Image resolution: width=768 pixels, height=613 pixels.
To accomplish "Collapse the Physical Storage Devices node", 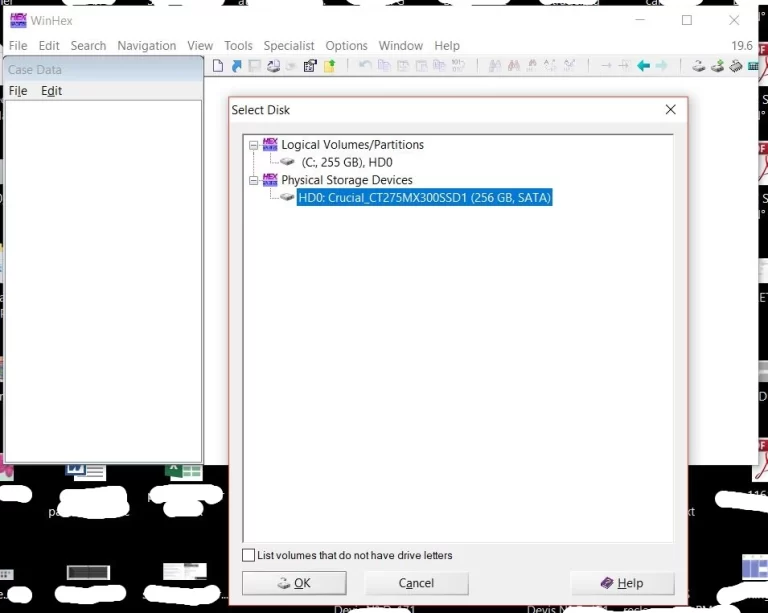I will coord(253,180).
